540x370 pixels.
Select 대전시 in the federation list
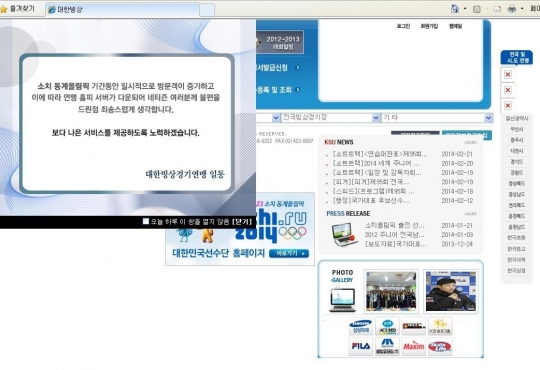516,151
